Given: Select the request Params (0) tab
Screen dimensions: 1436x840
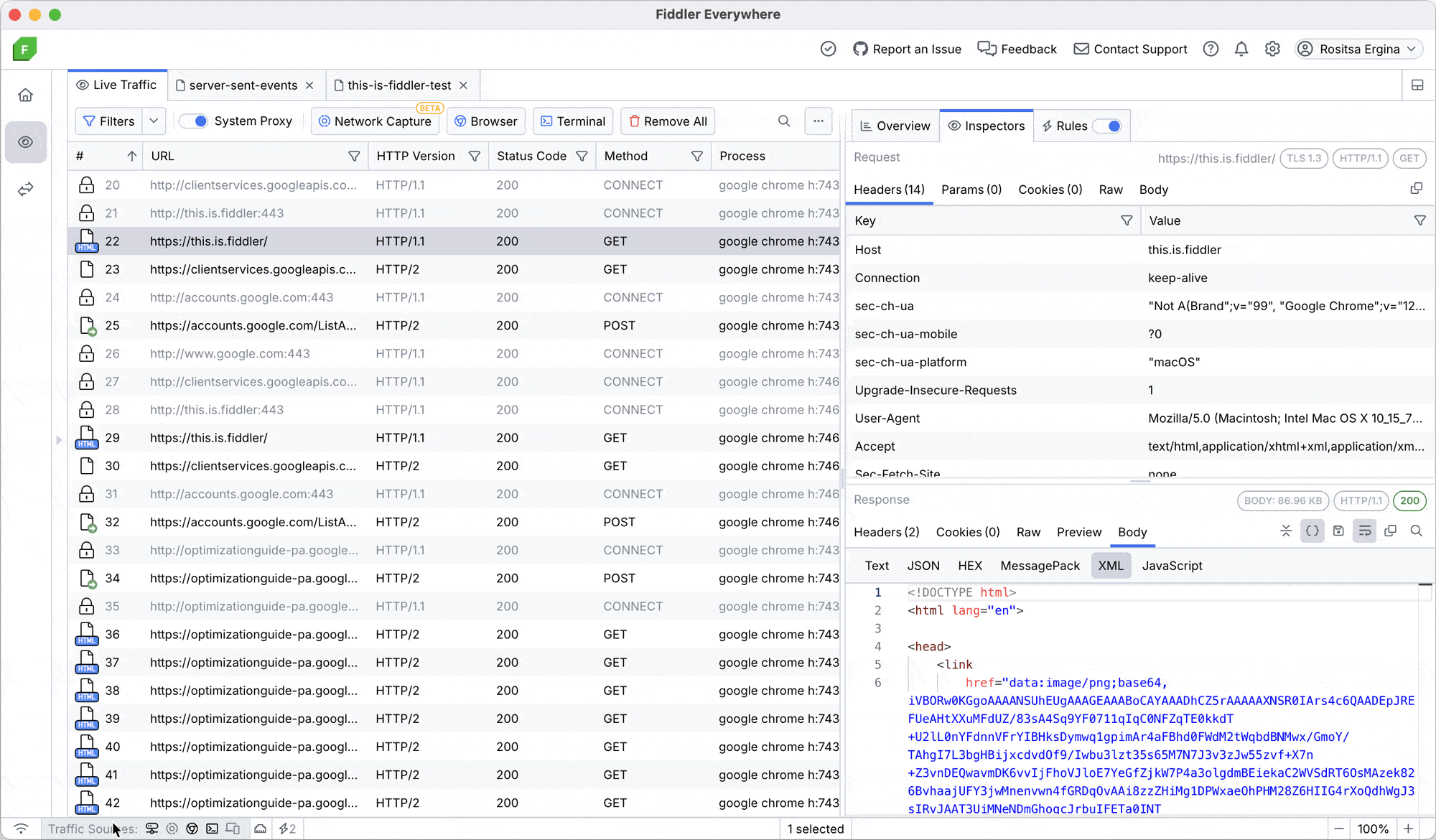Looking at the screenshot, I should [971, 190].
